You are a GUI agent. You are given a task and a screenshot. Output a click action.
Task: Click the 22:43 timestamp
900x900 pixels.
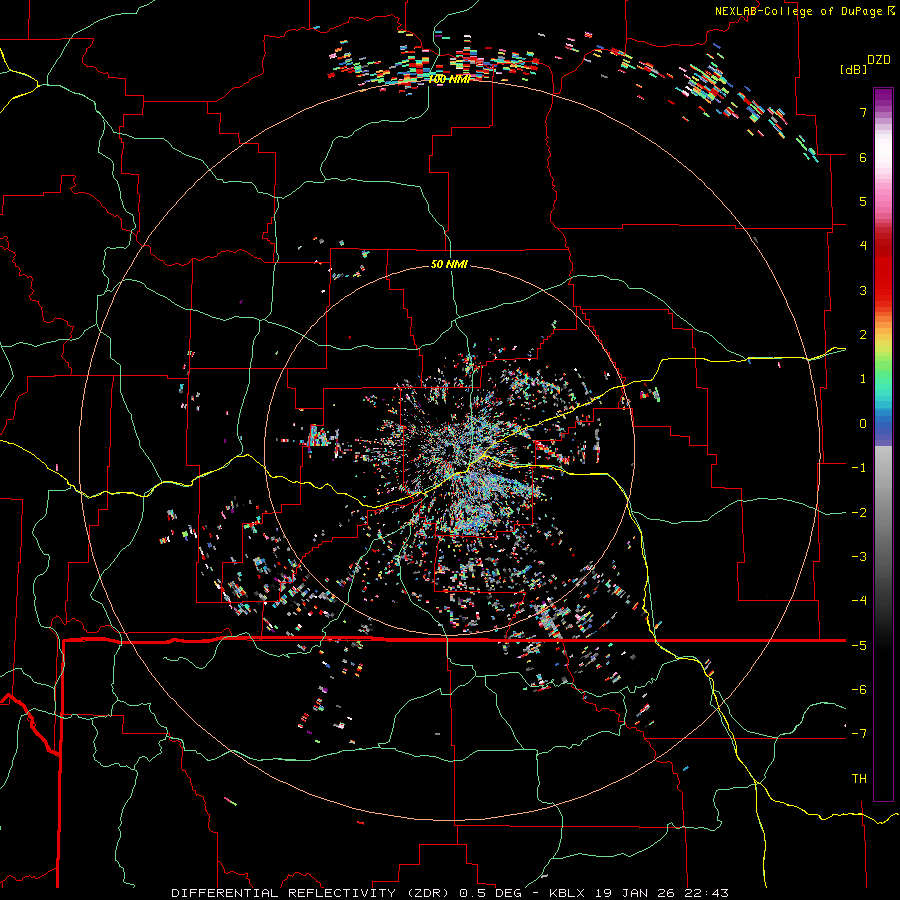coord(705,893)
